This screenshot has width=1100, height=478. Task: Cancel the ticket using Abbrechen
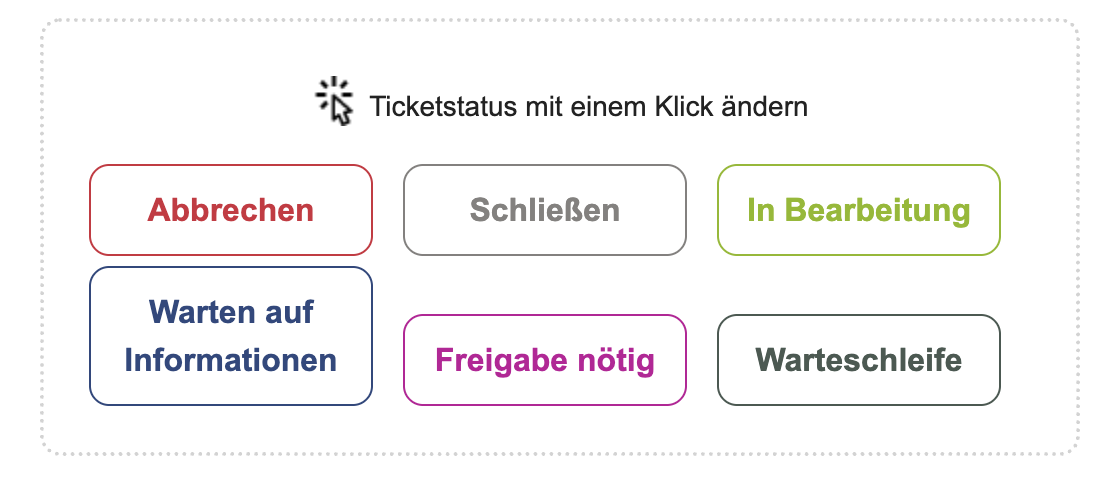click(231, 210)
